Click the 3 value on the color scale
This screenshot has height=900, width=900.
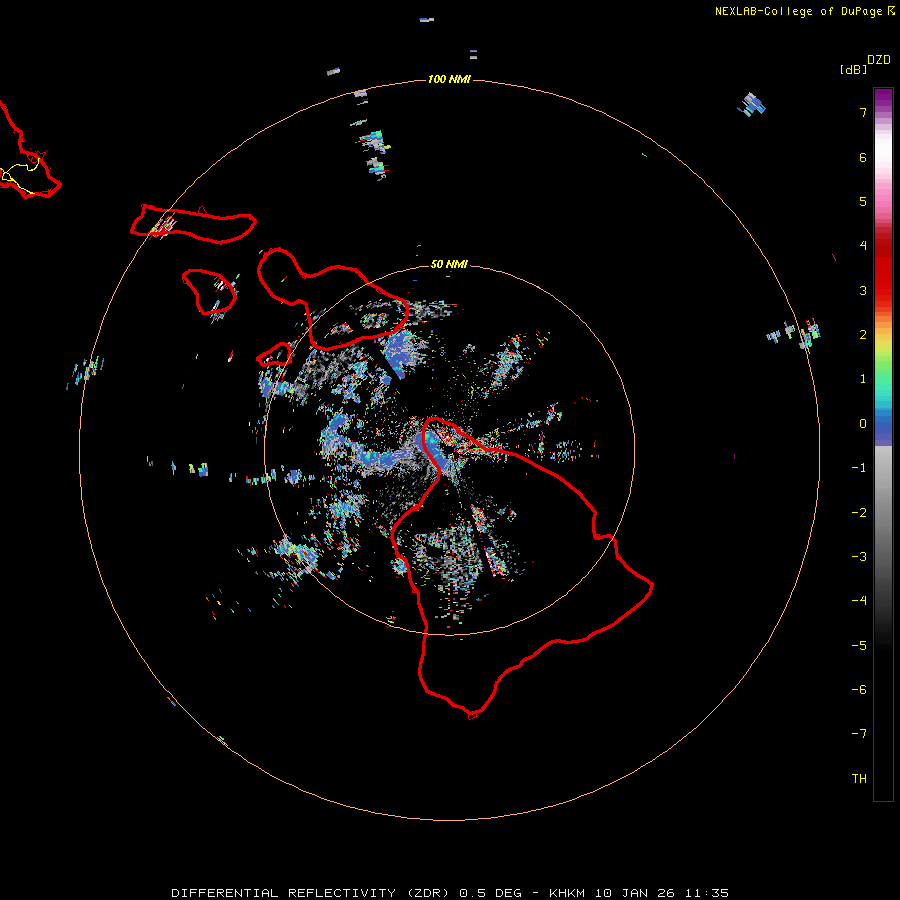(863, 290)
